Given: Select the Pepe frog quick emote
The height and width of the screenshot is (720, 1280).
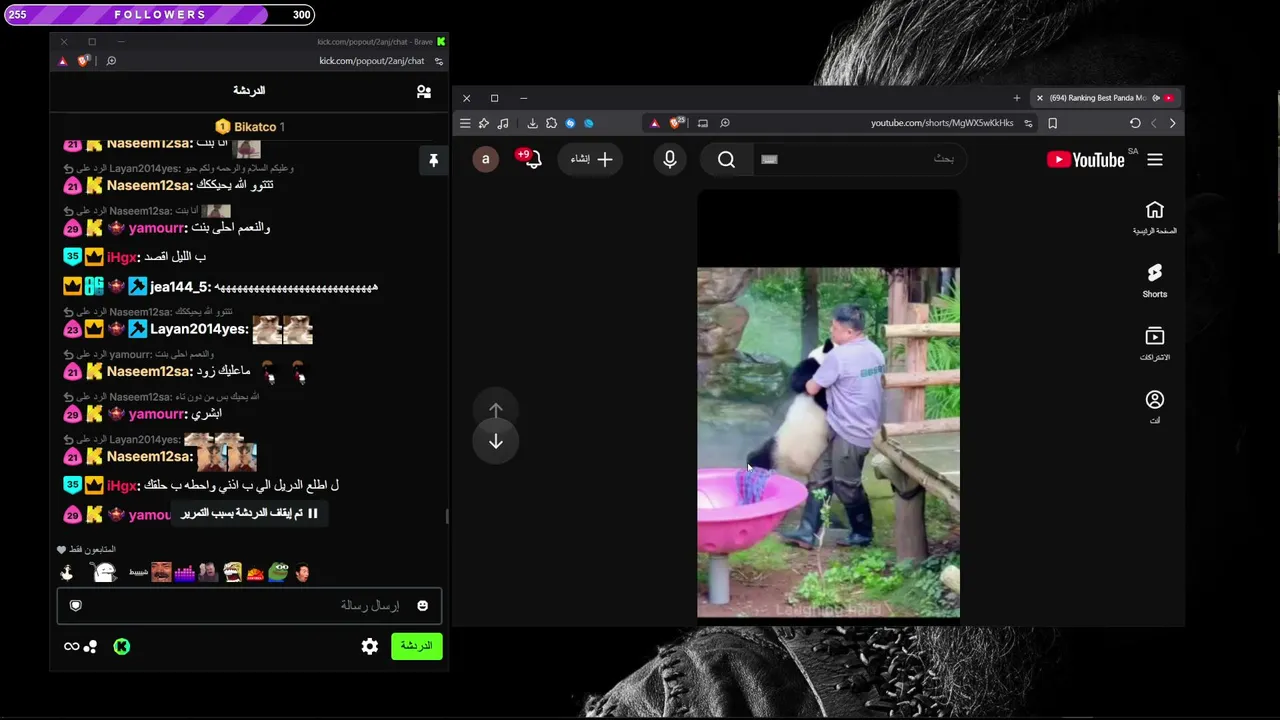Looking at the screenshot, I should (x=278, y=572).
